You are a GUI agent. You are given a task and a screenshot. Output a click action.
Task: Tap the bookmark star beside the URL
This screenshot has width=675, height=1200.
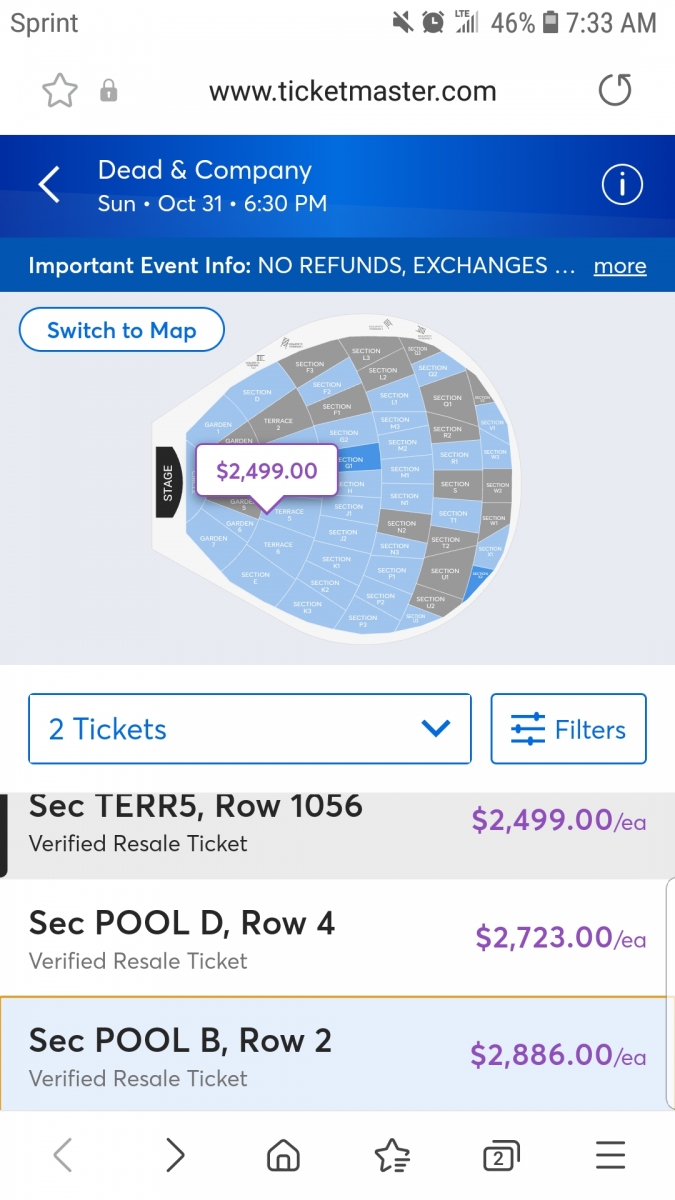[x=60, y=91]
